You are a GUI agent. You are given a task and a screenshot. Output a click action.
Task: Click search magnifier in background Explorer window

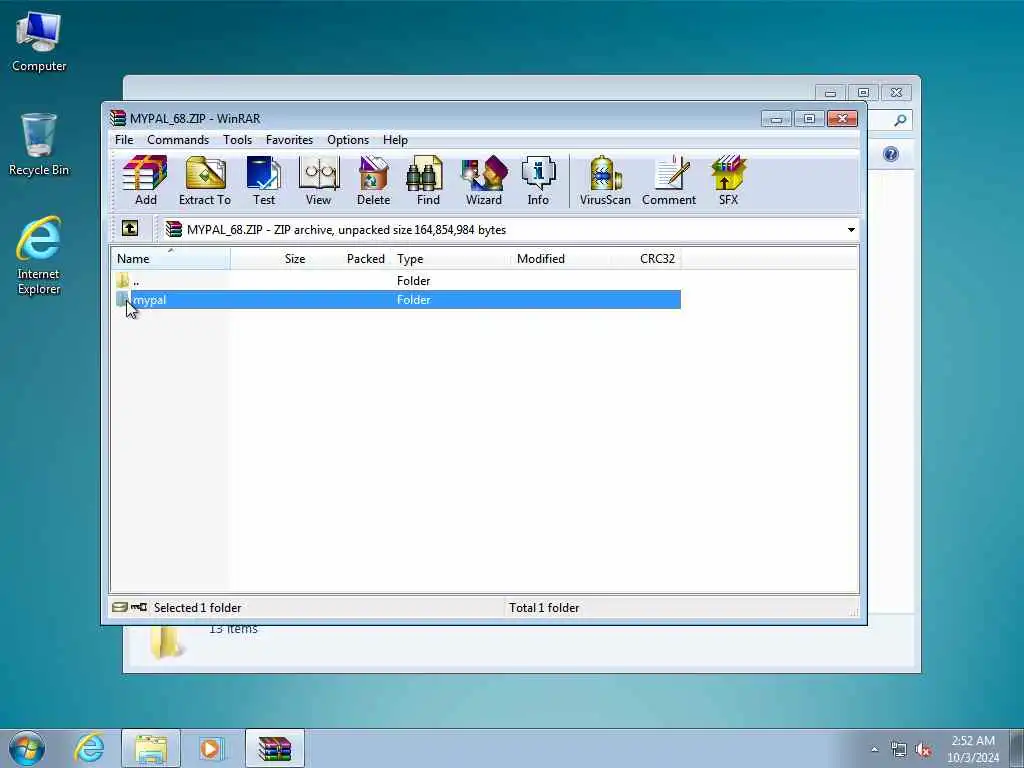click(900, 120)
